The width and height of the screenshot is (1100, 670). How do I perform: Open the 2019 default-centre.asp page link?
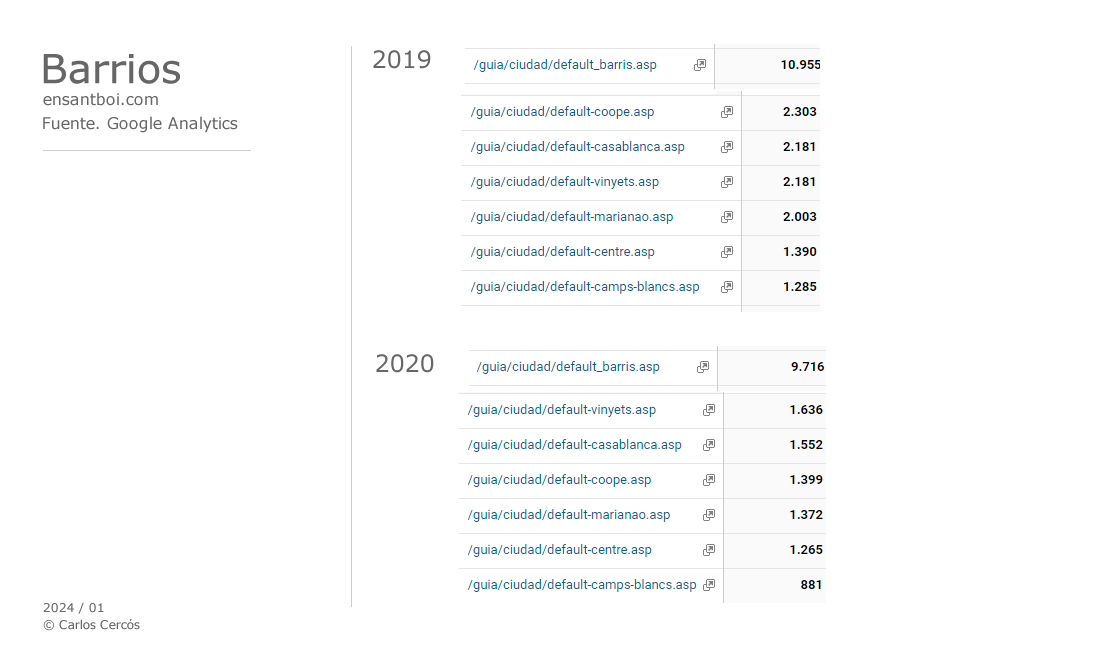(x=563, y=252)
